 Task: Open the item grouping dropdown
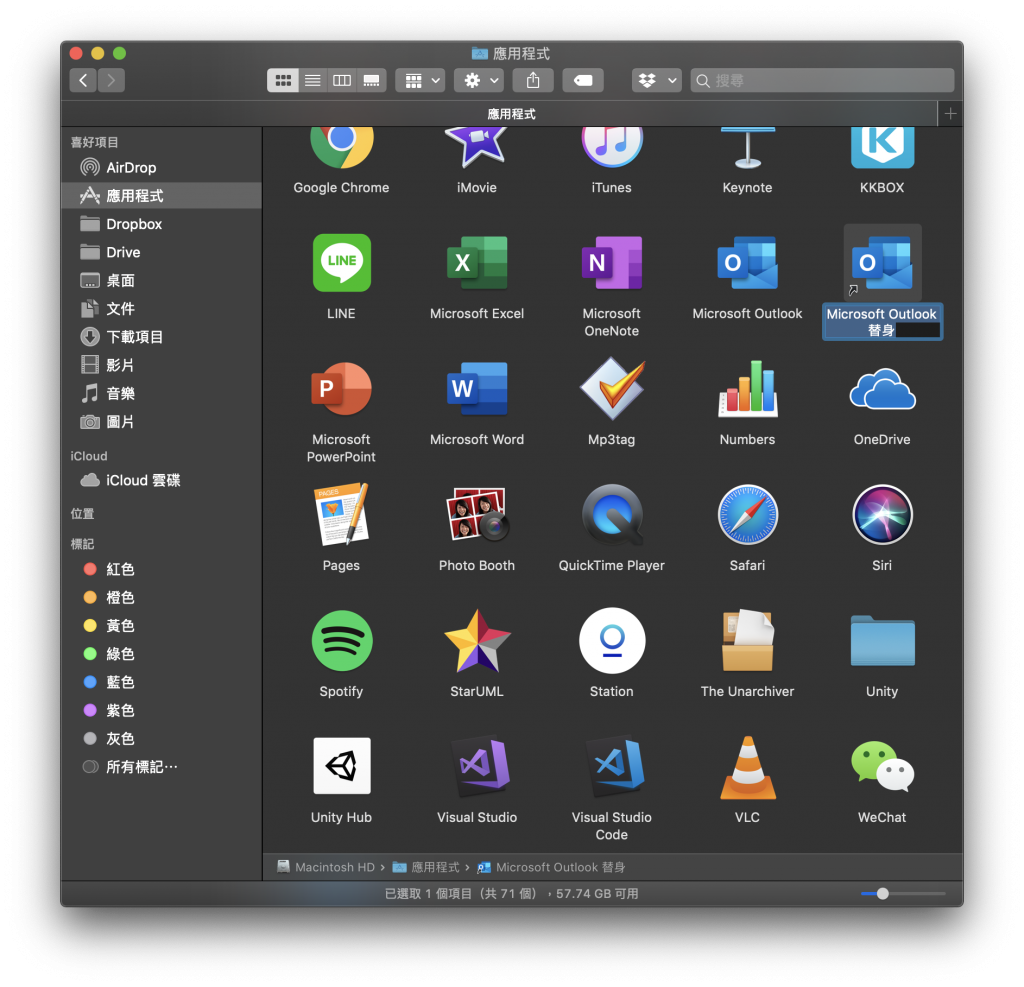[421, 80]
